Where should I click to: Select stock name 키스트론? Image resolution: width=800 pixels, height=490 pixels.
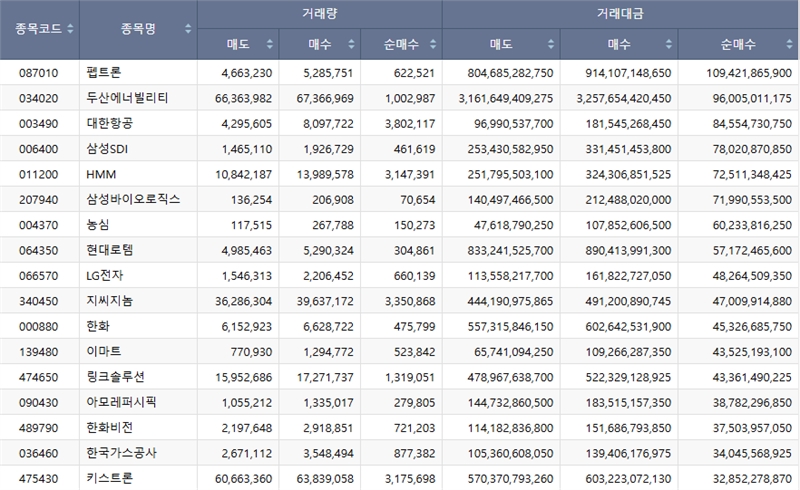pyautogui.click(x=110, y=478)
